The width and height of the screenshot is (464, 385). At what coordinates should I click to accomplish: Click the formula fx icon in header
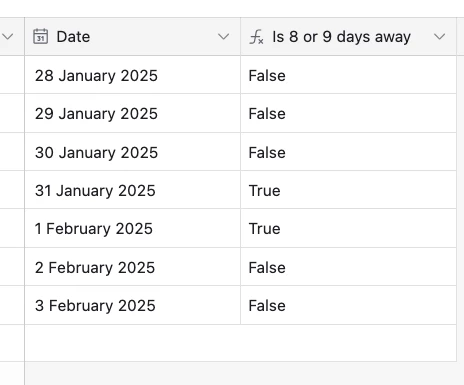click(256, 37)
